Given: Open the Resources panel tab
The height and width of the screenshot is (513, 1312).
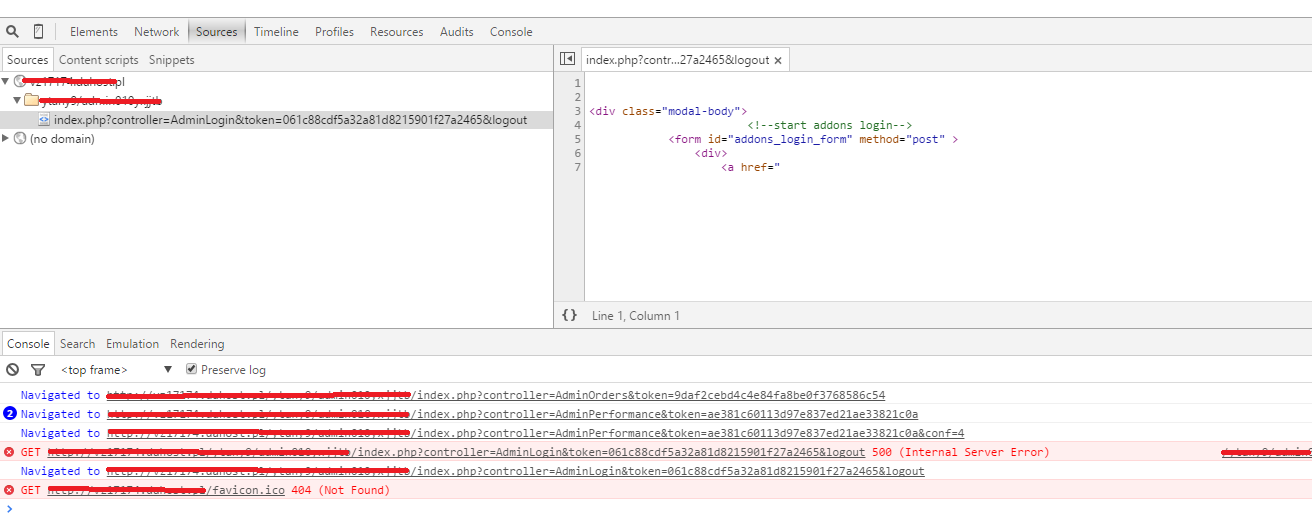Looking at the screenshot, I should point(396,32).
